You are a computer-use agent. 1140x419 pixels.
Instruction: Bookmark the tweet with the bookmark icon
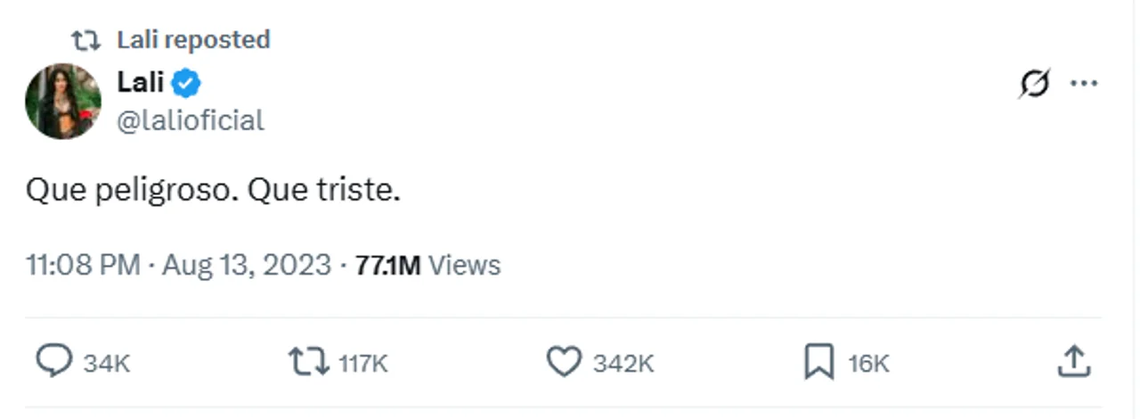pos(819,362)
